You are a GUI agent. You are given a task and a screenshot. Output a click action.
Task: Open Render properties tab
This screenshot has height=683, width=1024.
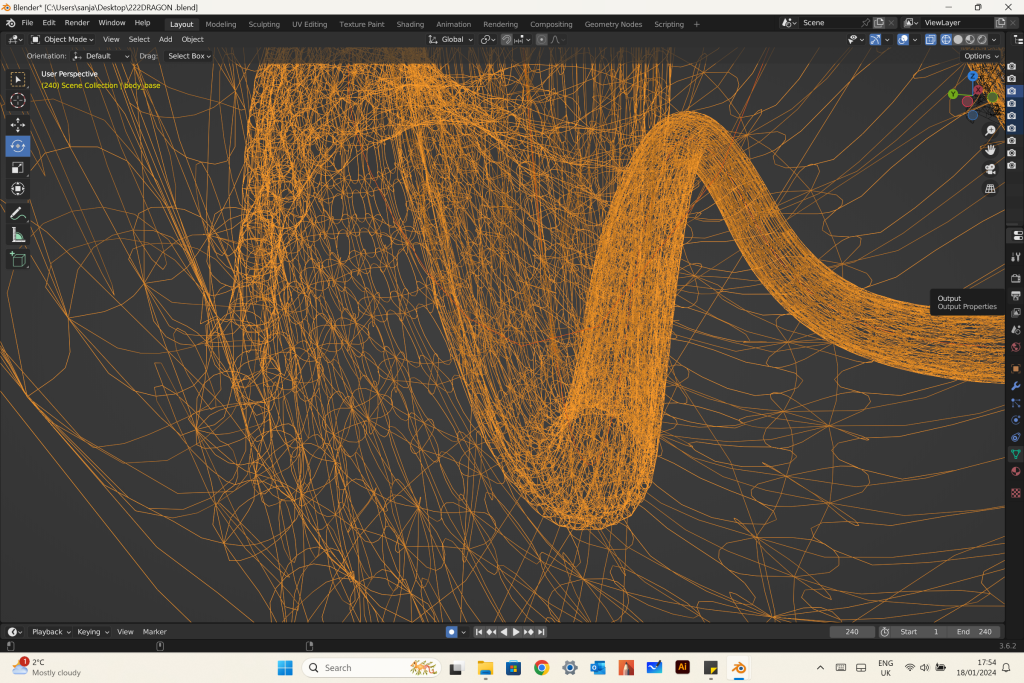coord(1016,279)
